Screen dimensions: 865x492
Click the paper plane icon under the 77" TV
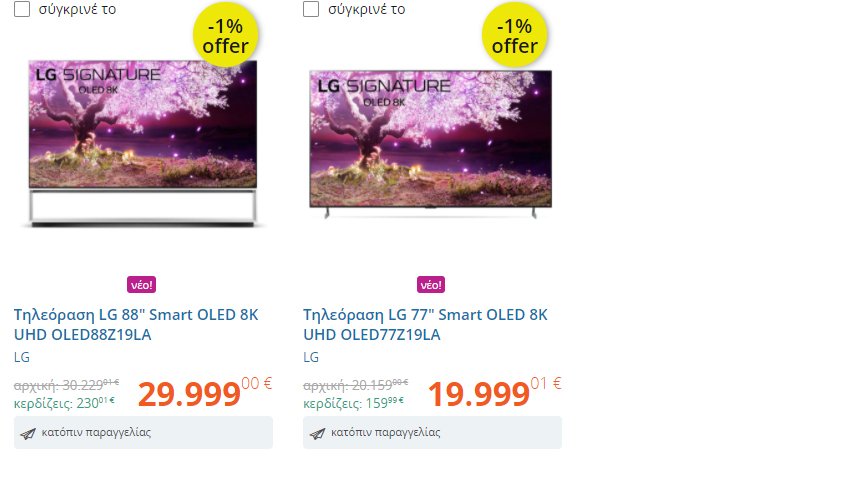click(317, 434)
